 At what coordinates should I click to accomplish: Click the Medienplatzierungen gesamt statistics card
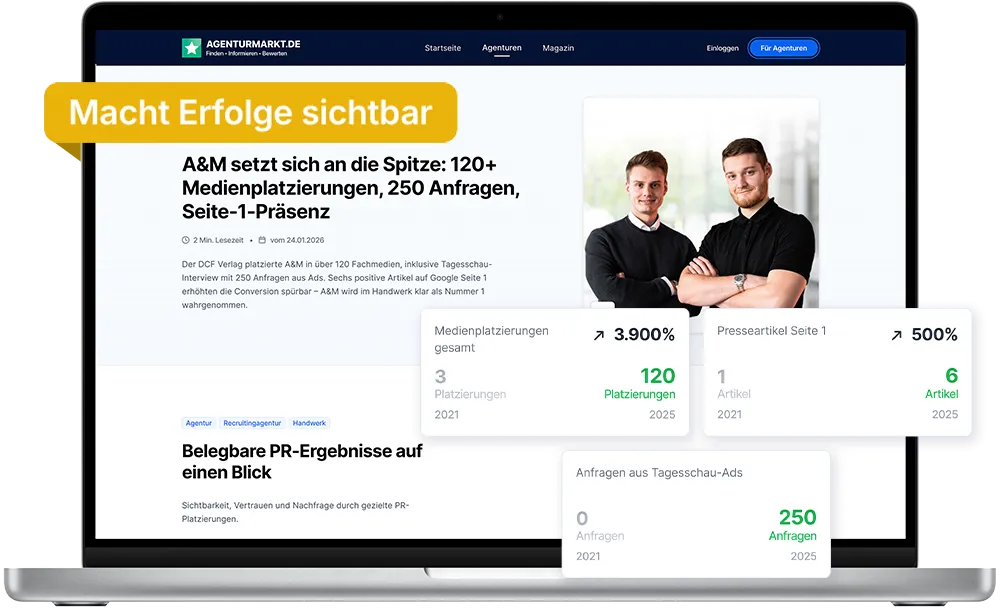[x=555, y=370]
